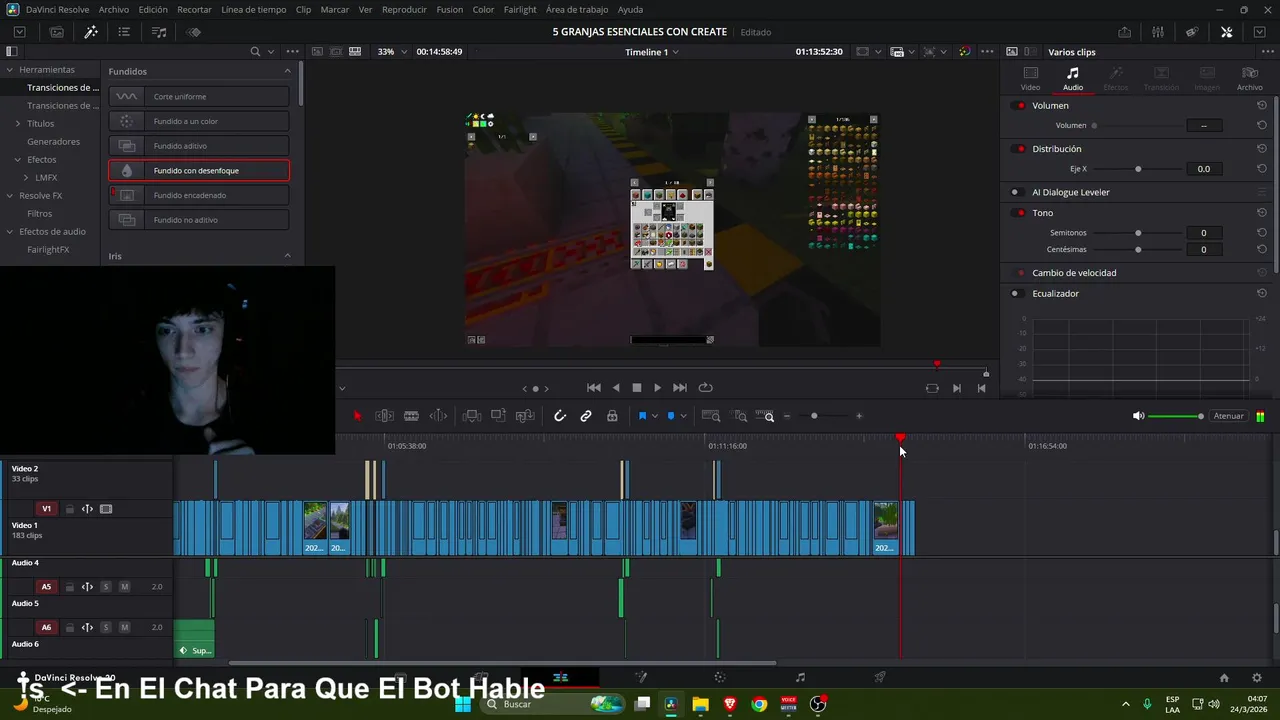Screen dimensions: 1280x720
Task: Switch to the Video inspector tab
Action: tap(1030, 79)
